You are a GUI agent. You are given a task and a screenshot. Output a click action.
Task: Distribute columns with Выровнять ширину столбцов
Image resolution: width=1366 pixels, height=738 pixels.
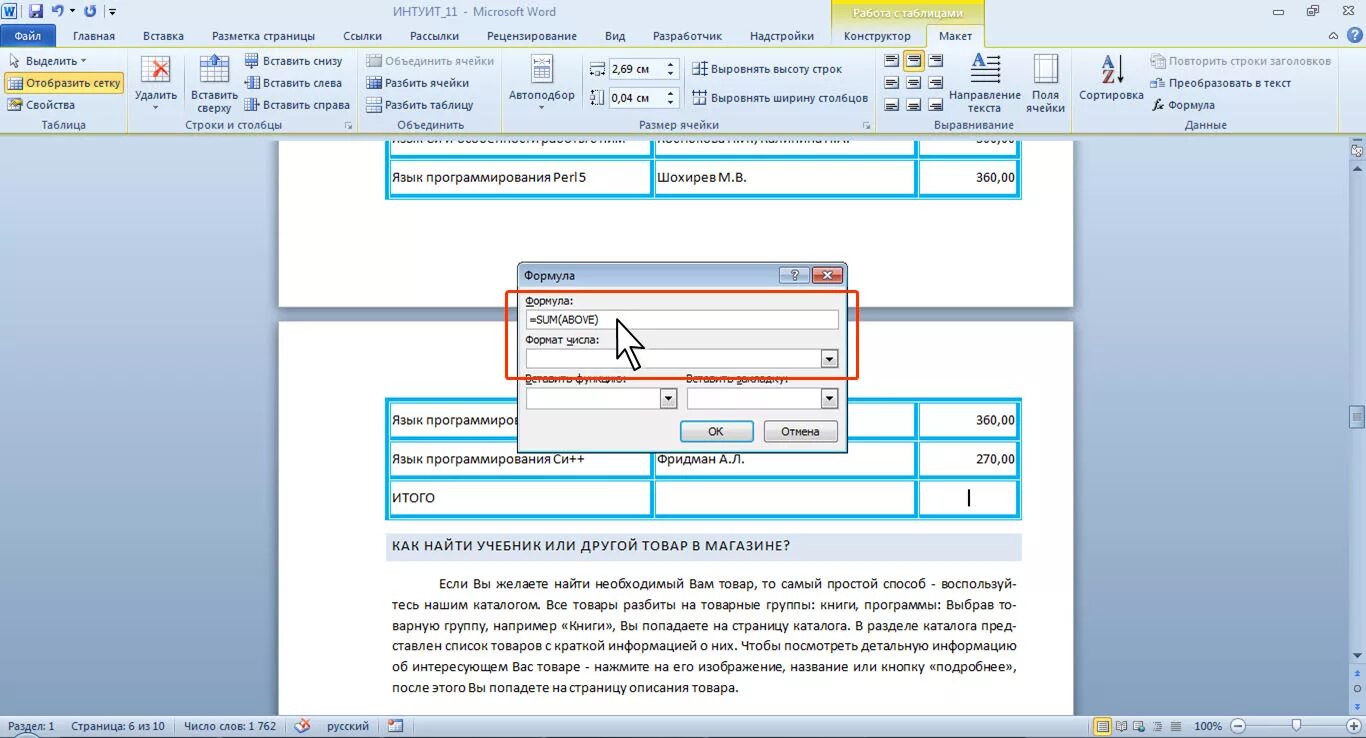(x=781, y=98)
